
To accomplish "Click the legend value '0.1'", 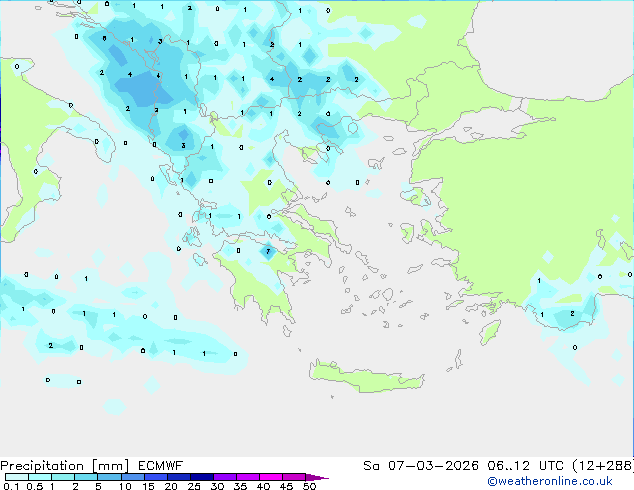I will pyautogui.click(x=11, y=486).
